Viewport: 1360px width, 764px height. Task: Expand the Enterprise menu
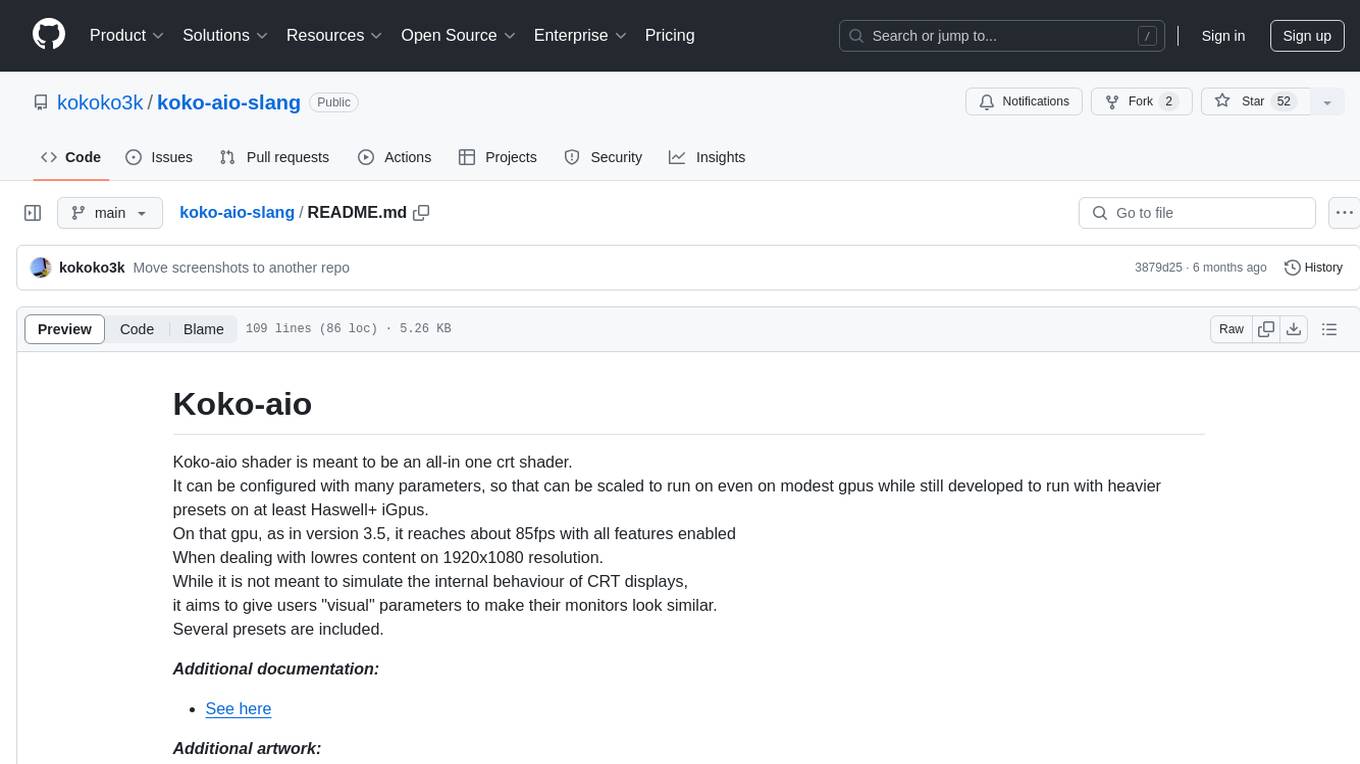tap(580, 35)
